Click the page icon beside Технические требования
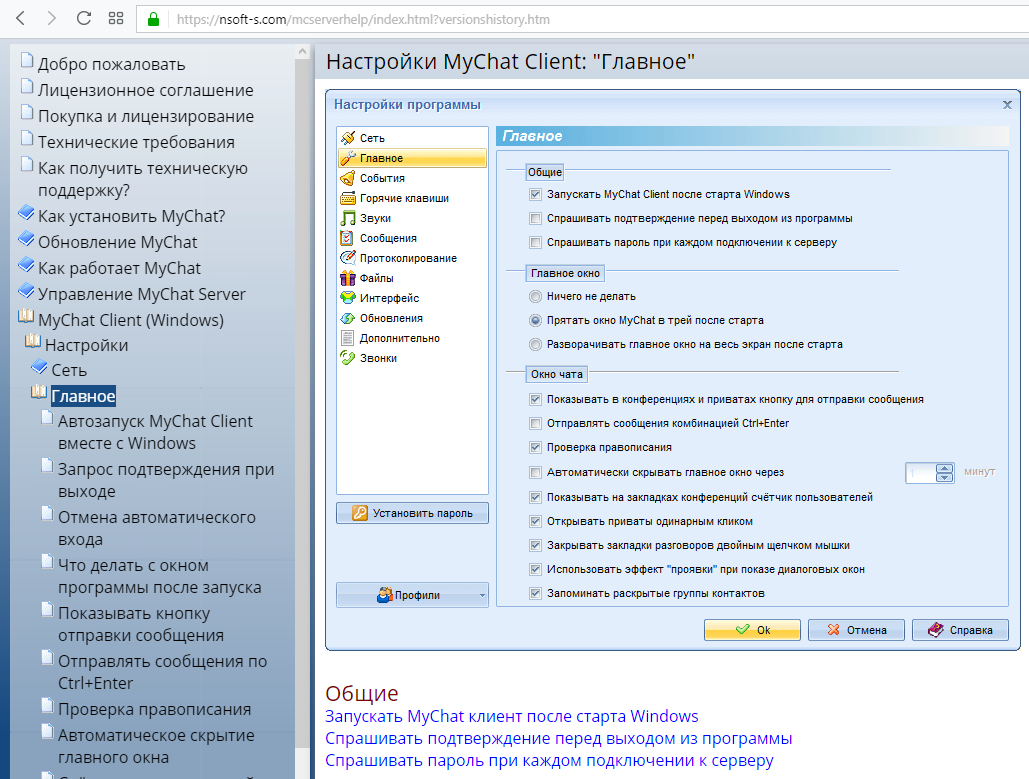Image resolution: width=1029 pixels, height=779 pixels. tap(27, 138)
